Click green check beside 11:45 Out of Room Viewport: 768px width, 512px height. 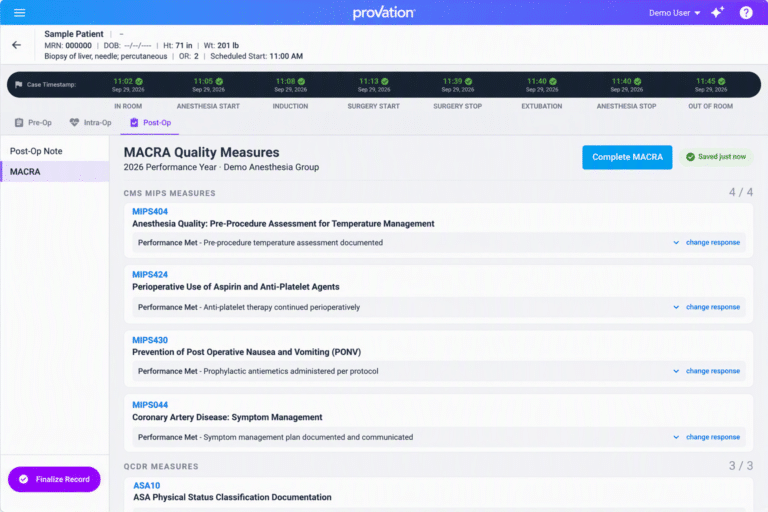[x=722, y=81]
